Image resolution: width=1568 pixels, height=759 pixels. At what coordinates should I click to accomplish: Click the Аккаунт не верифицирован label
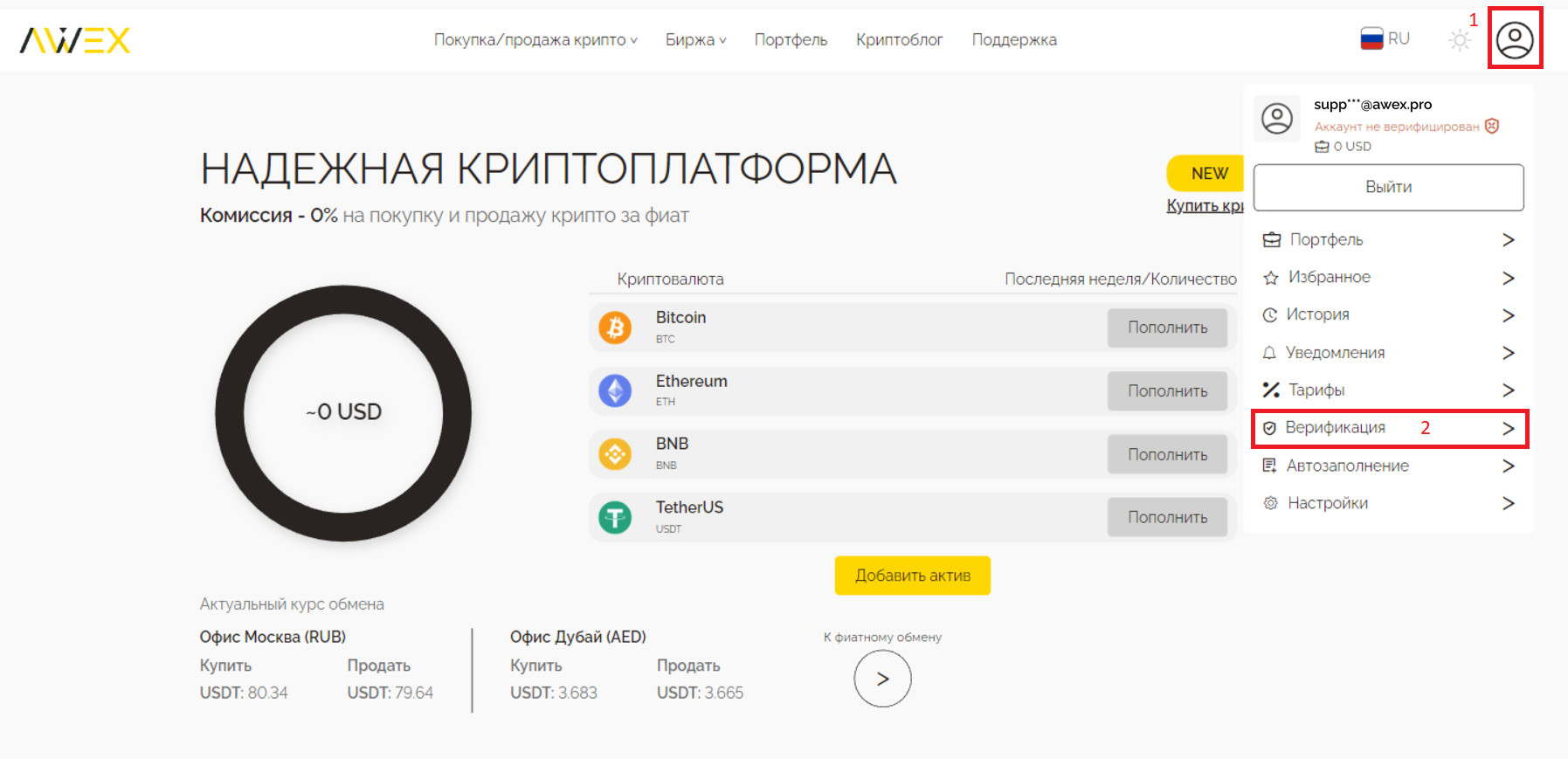1397,127
